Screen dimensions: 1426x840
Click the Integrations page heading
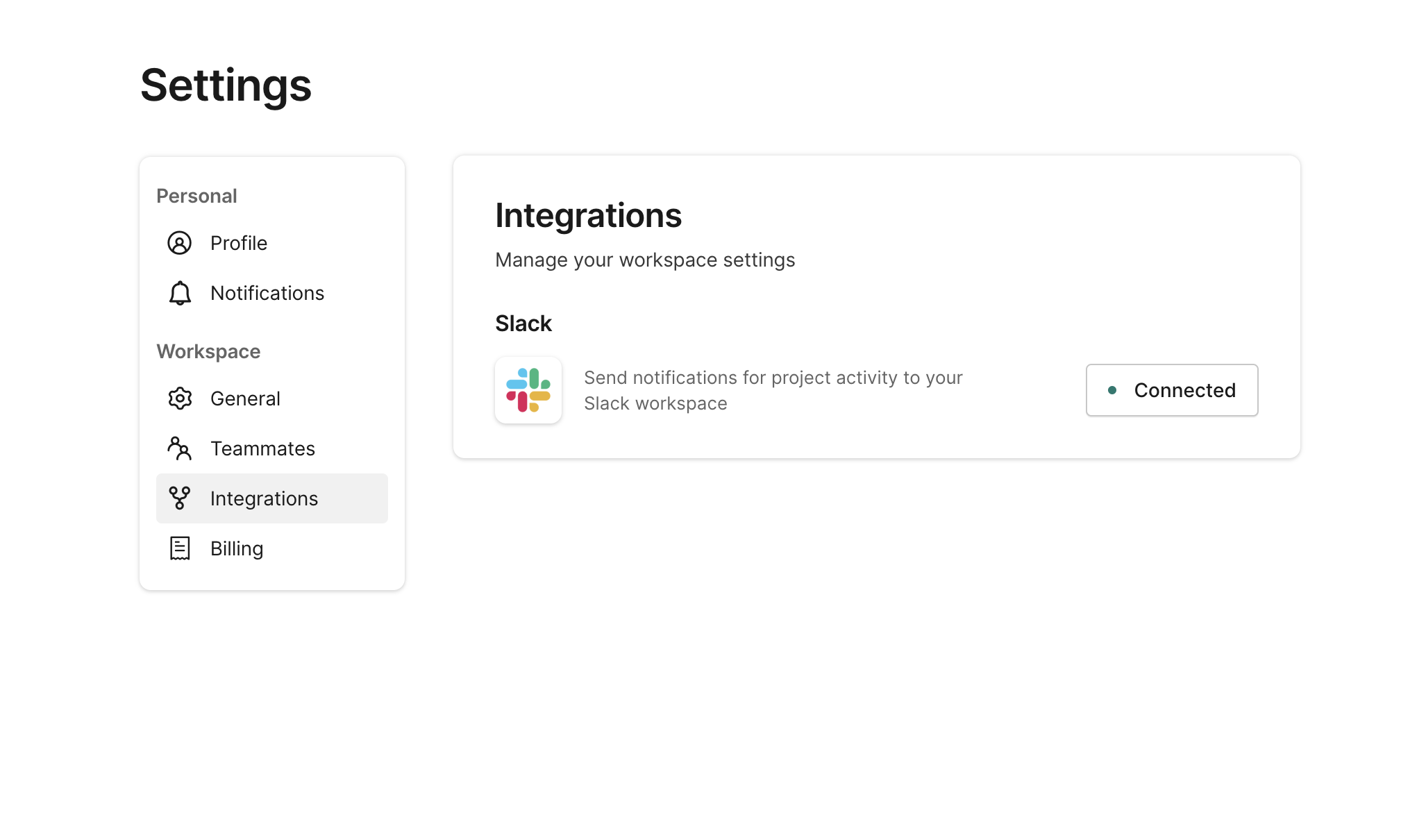tap(588, 215)
